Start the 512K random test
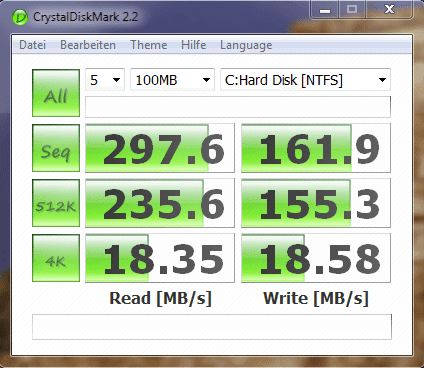424x368 pixels. tap(56, 203)
